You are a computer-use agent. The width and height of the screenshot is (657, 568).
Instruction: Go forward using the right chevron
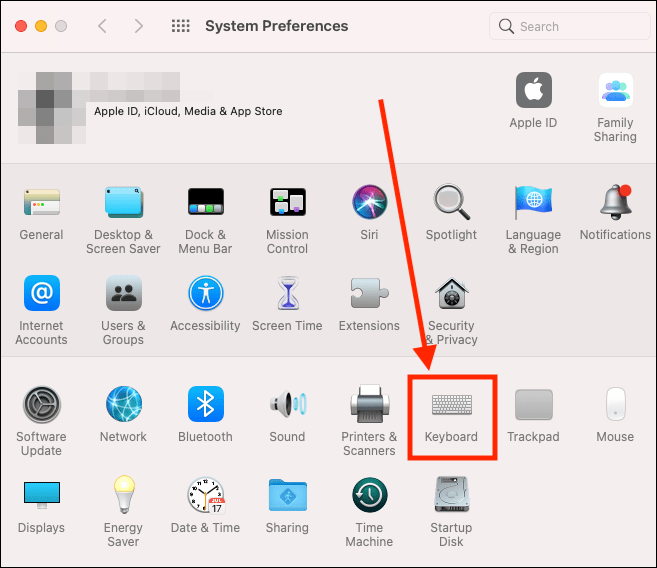tap(139, 26)
